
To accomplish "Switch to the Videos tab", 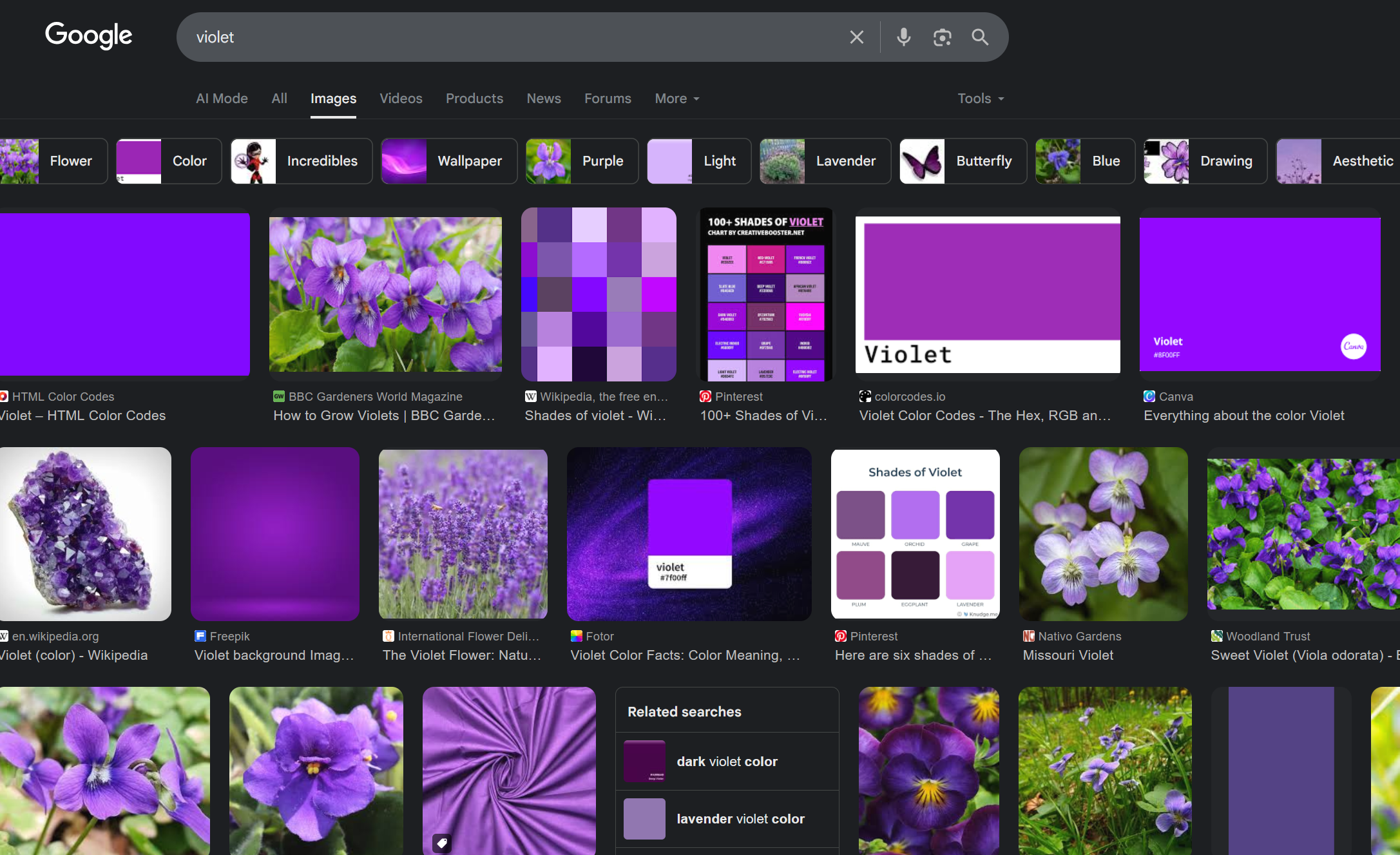I will click(401, 99).
